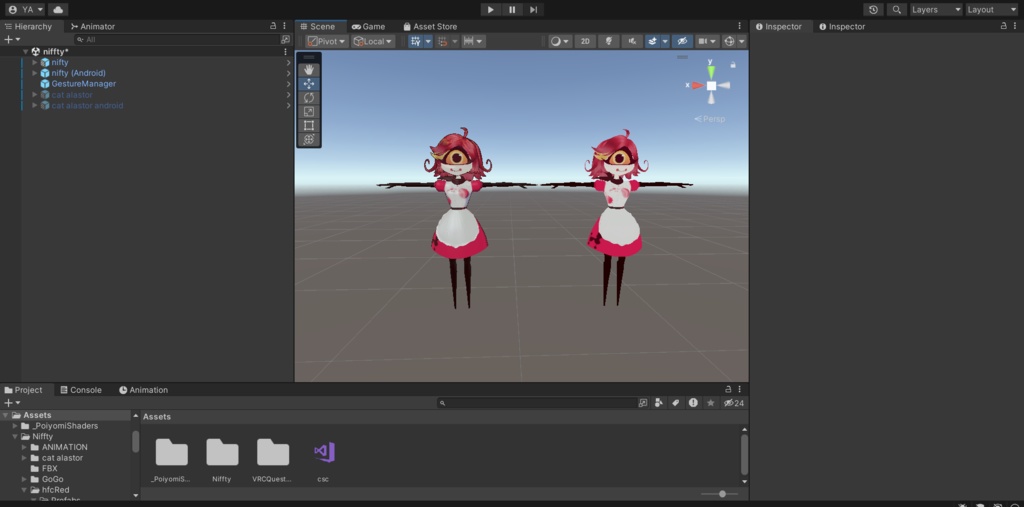Expand the nifty object in Hierarchy

(x=35, y=62)
